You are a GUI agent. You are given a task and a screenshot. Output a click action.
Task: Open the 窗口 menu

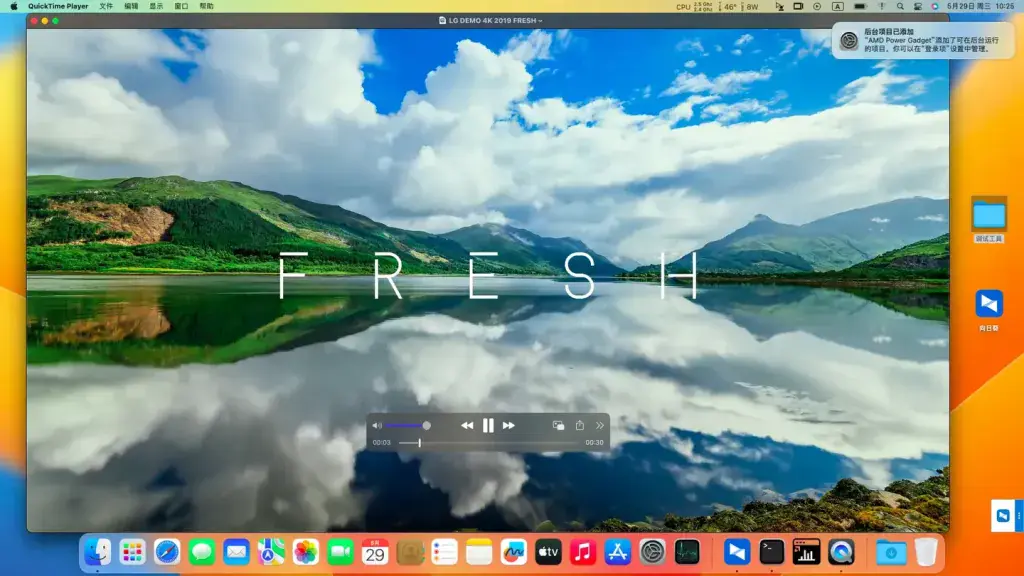(x=181, y=7)
